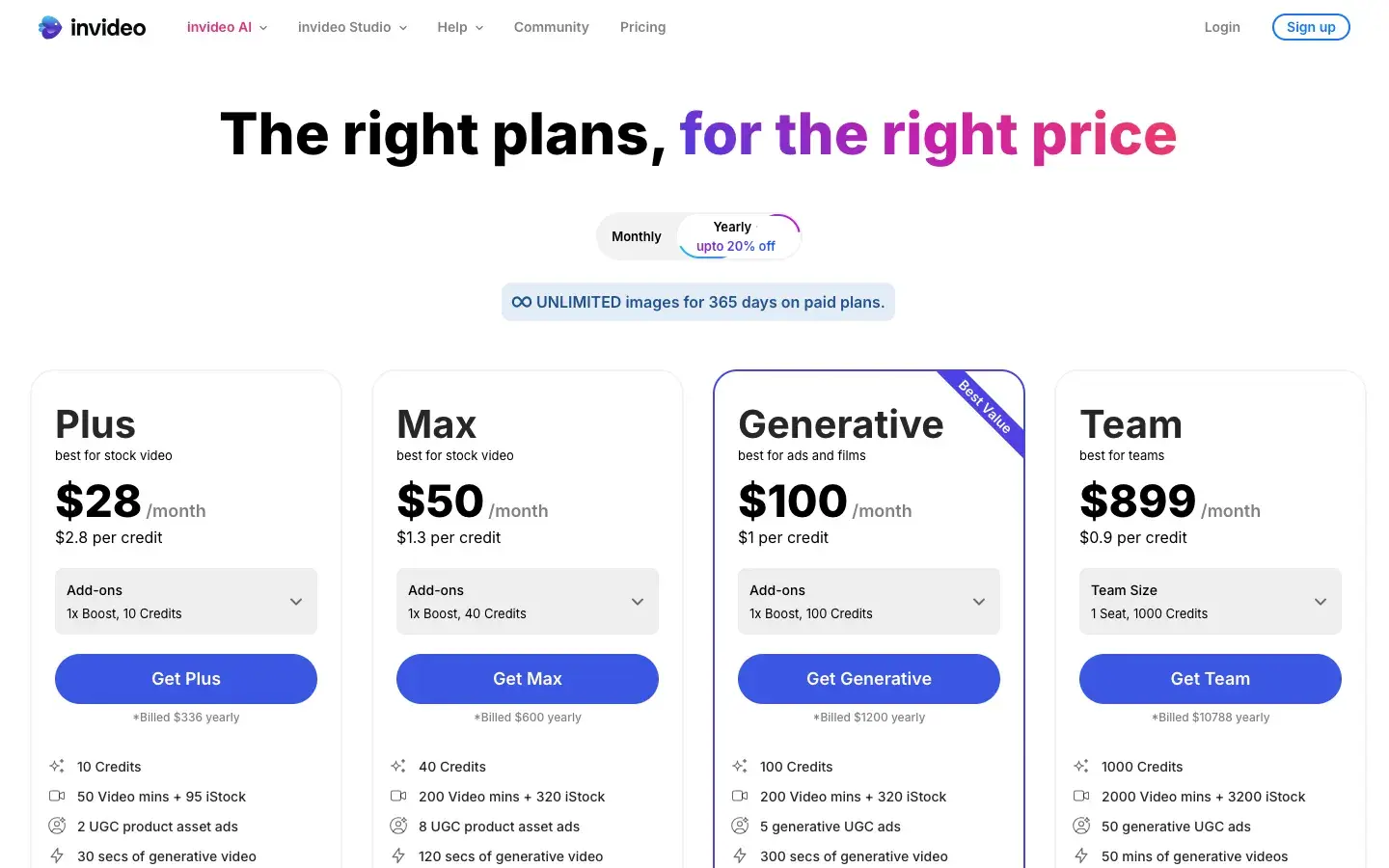The image size is (1389, 868).
Task: Switch billing to Monthly
Action: (x=637, y=237)
